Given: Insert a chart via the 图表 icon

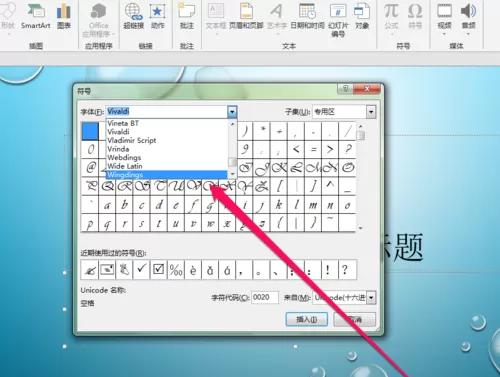Looking at the screenshot, I should click(x=64, y=16).
